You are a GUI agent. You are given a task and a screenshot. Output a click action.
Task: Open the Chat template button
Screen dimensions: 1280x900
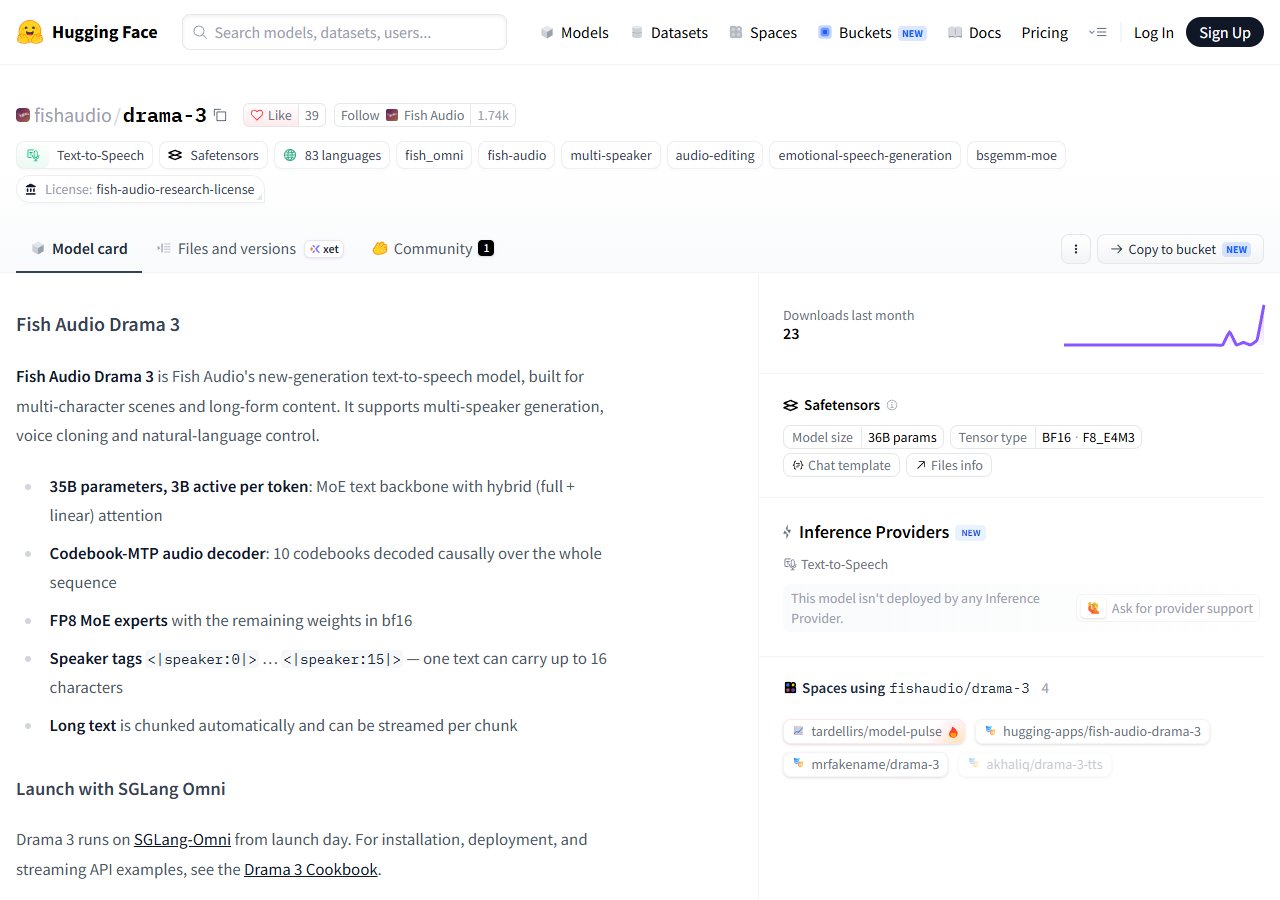(841, 465)
